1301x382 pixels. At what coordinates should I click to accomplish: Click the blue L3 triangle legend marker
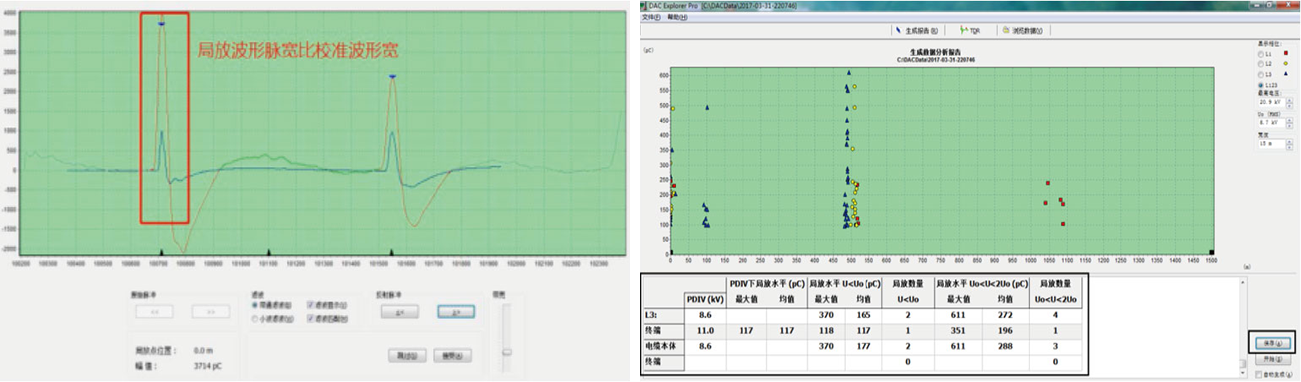coord(1285,74)
